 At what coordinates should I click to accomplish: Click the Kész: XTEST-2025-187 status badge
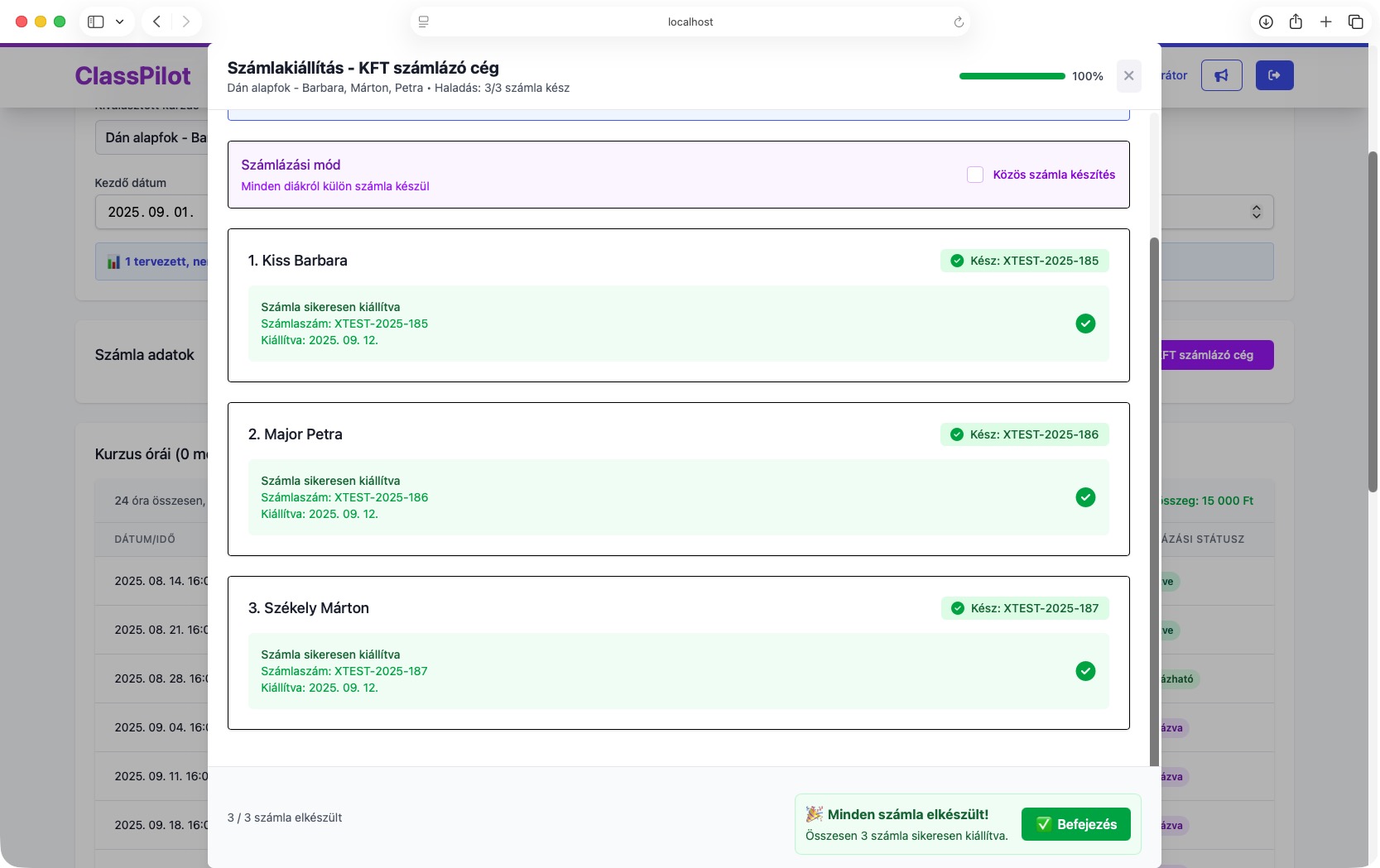[x=1024, y=608]
